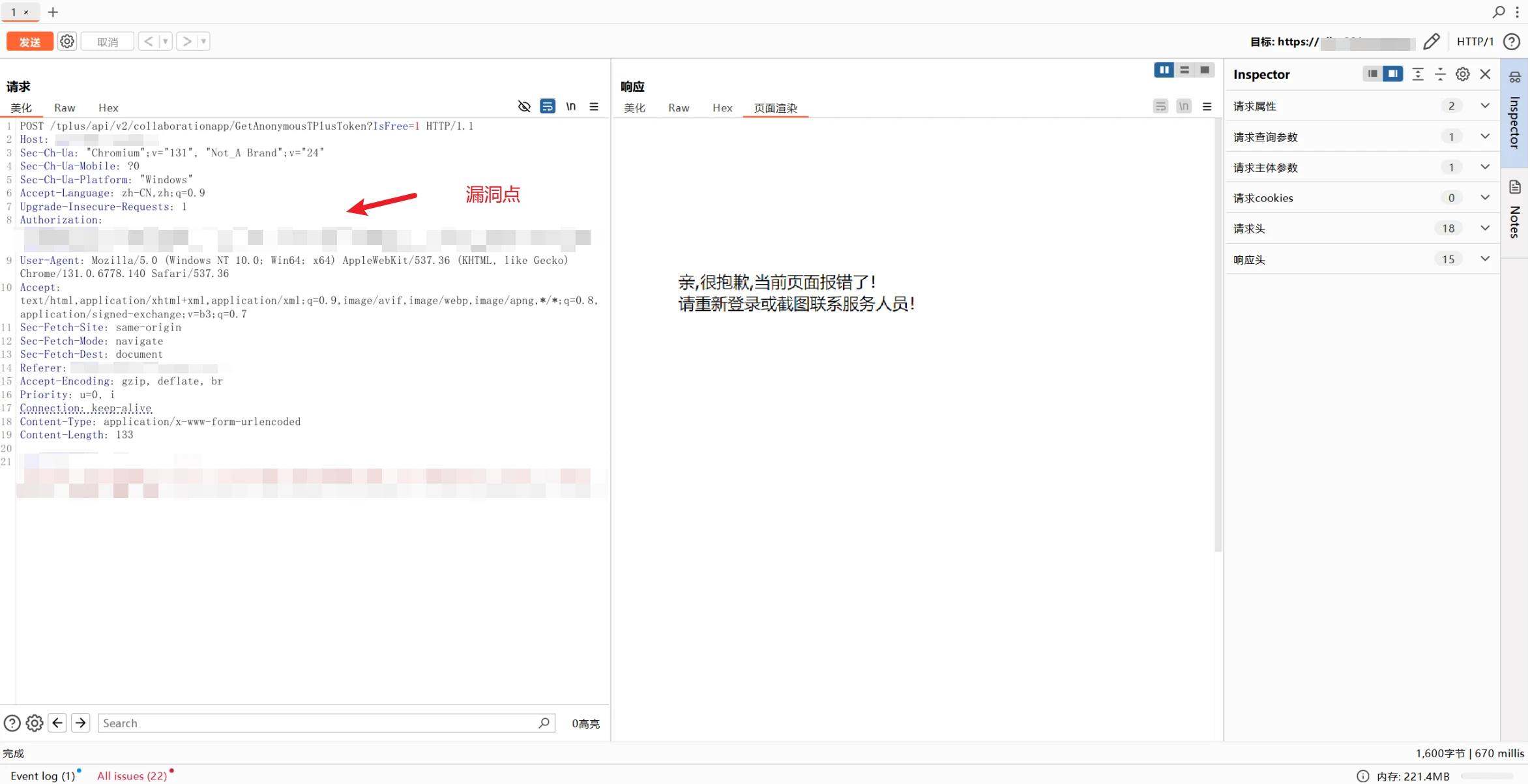Toggle the \n show newlines button in request
Image resolution: width=1530 pixels, height=784 pixels.
coord(571,106)
